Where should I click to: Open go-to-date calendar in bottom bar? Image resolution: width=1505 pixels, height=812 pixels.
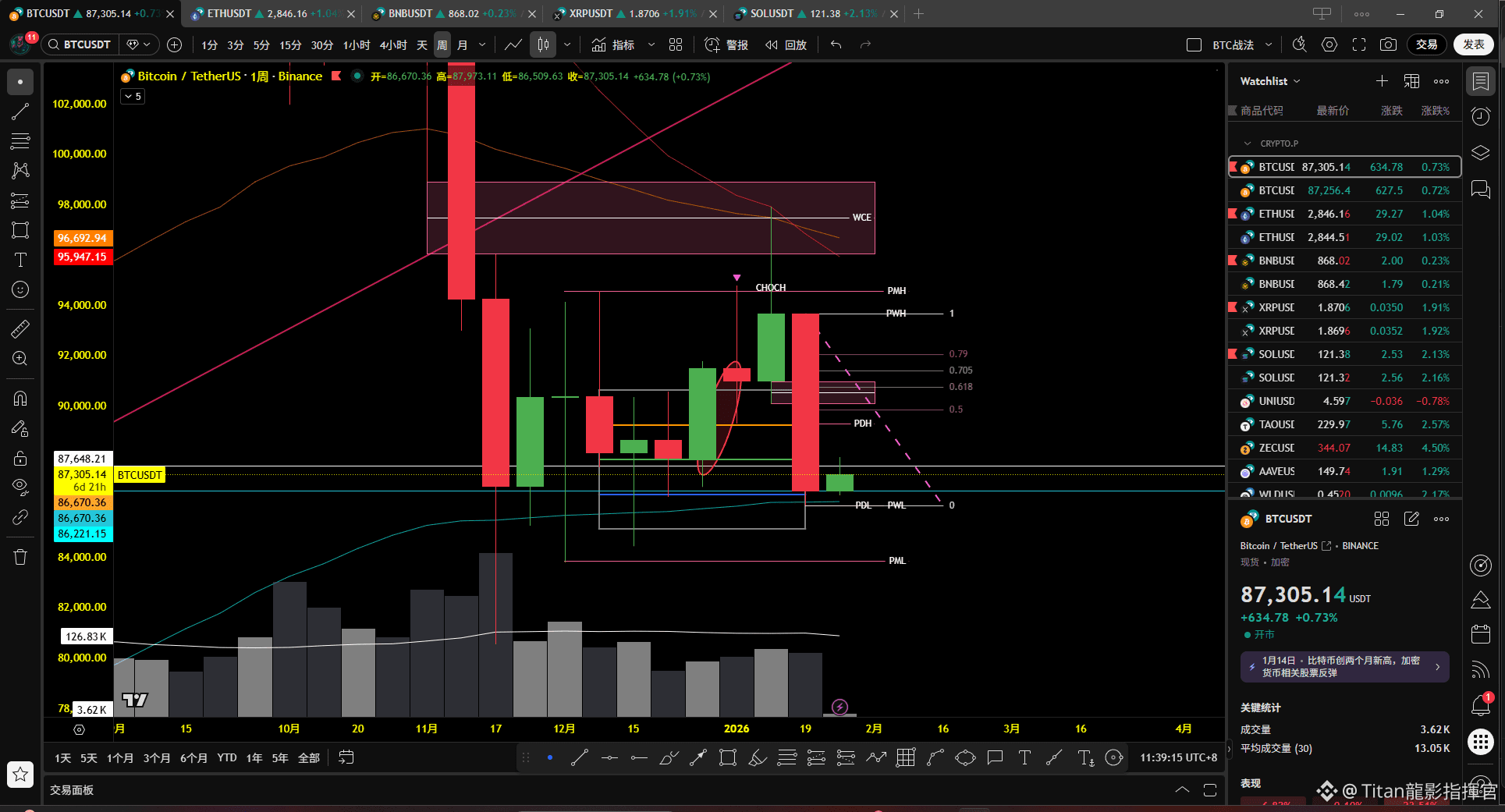pyautogui.click(x=346, y=757)
